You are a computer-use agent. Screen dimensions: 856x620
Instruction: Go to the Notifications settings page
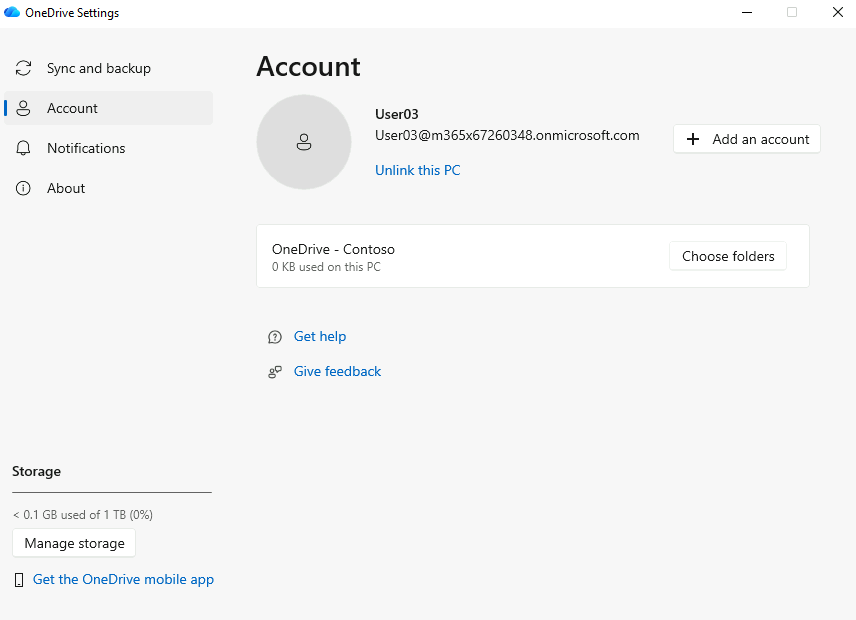(x=108, y=148)
